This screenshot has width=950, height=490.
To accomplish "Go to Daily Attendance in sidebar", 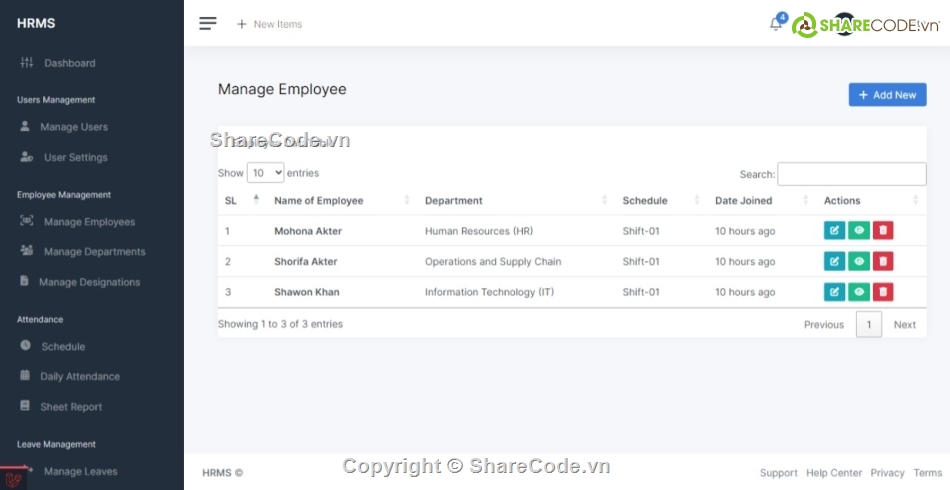I will [80, 377].
